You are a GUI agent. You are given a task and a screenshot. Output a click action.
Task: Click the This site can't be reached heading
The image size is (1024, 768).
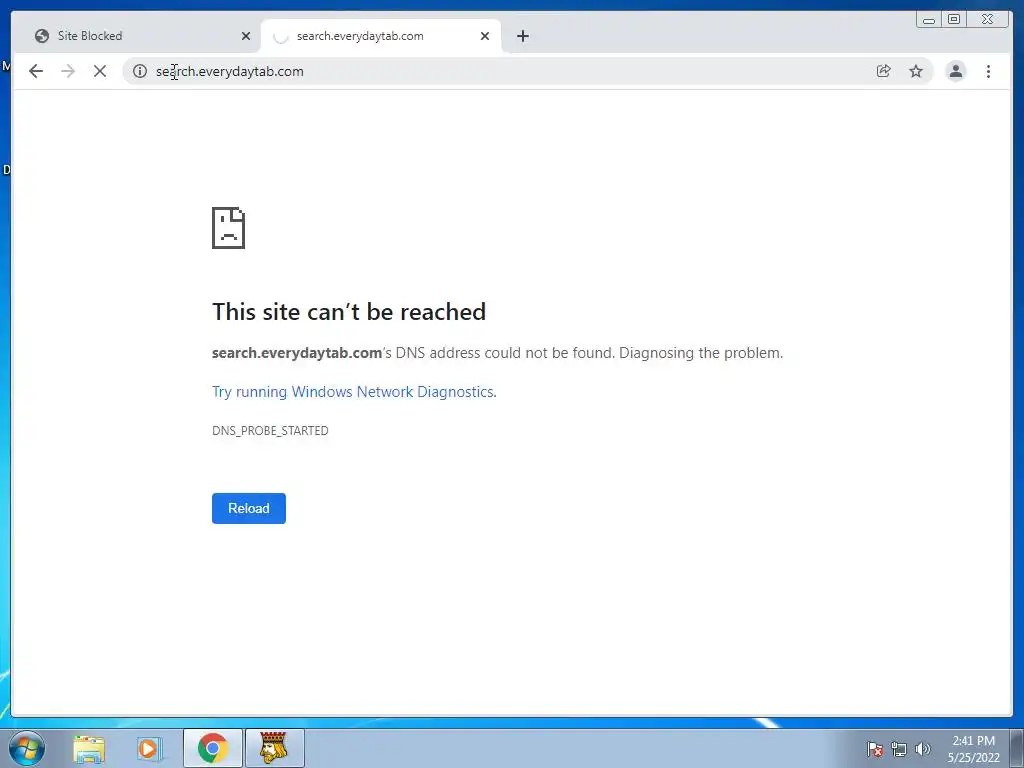point(349,312)
